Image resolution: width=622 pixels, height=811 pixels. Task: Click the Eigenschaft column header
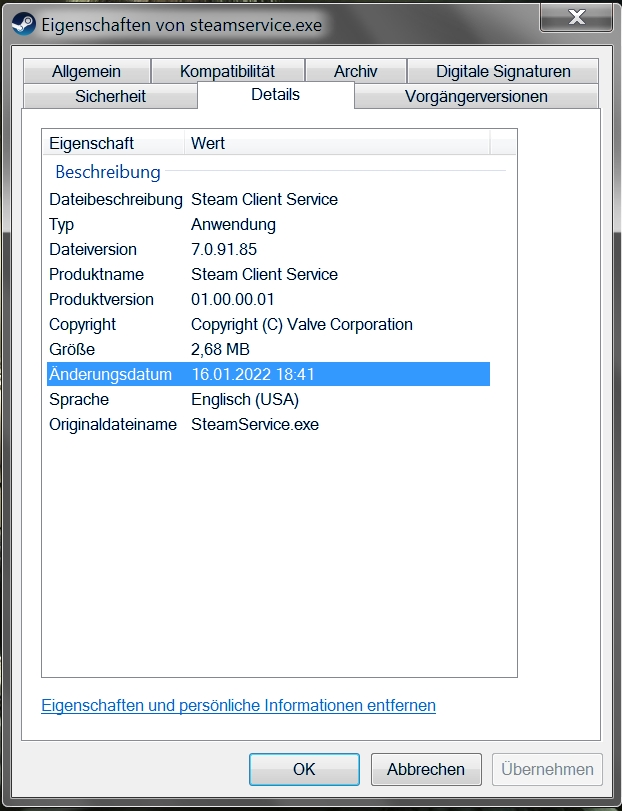[113, 143]
